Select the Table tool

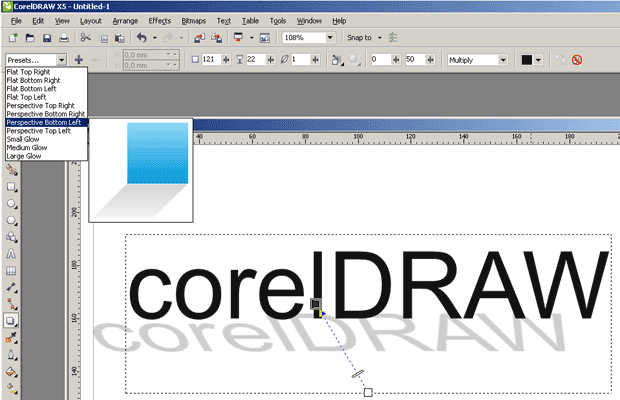[11, 270]
